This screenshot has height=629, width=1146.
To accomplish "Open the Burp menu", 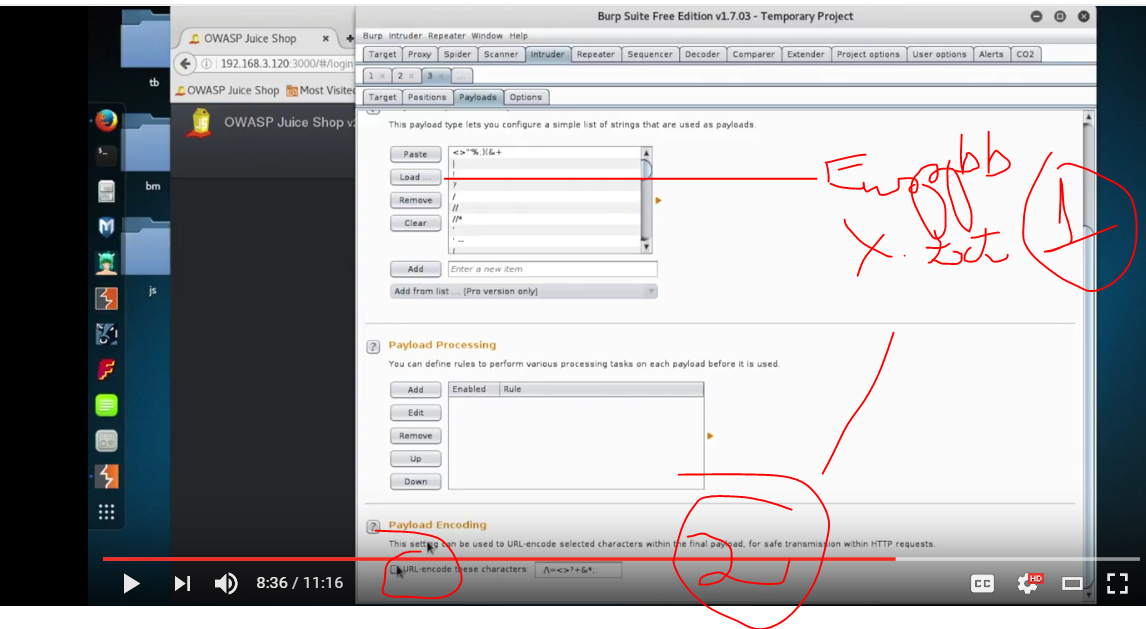I will pos(373,35).
